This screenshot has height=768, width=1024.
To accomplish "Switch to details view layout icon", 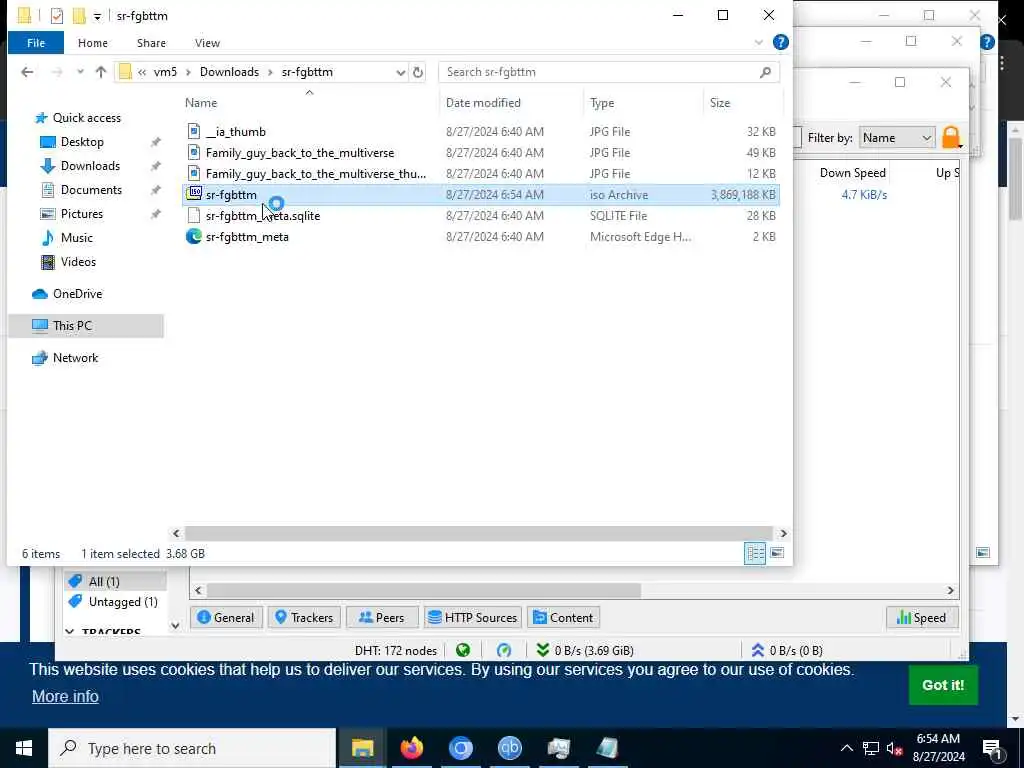I will point(755,553).
